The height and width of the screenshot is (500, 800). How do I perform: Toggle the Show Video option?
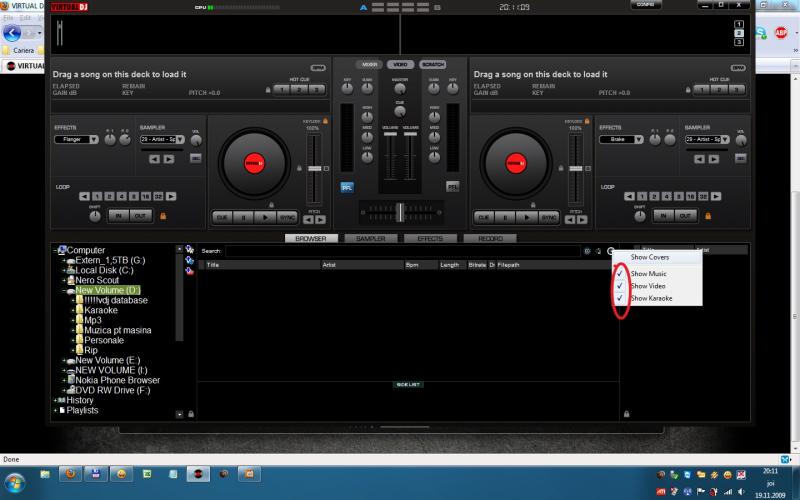click(x=648, y=286)
